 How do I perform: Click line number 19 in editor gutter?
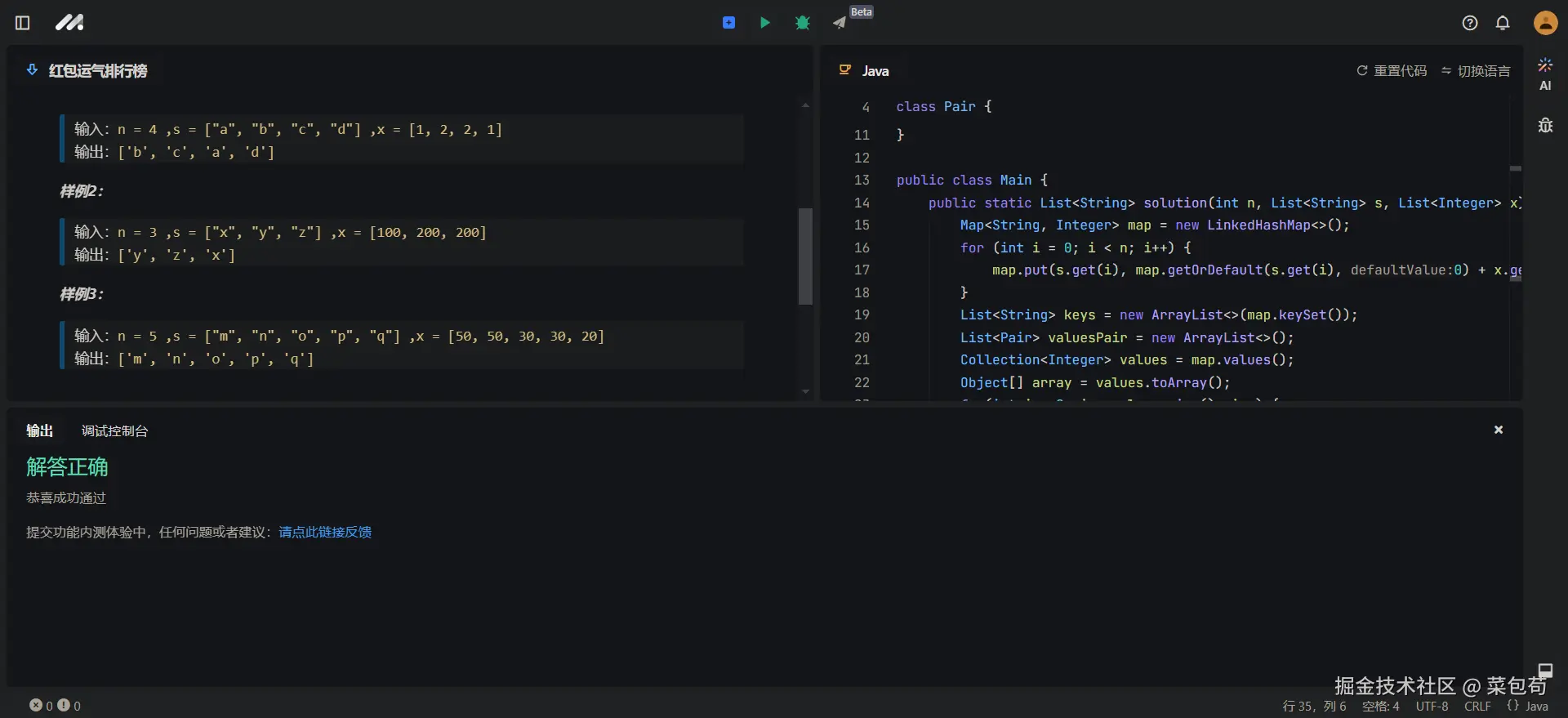point(862,314)
